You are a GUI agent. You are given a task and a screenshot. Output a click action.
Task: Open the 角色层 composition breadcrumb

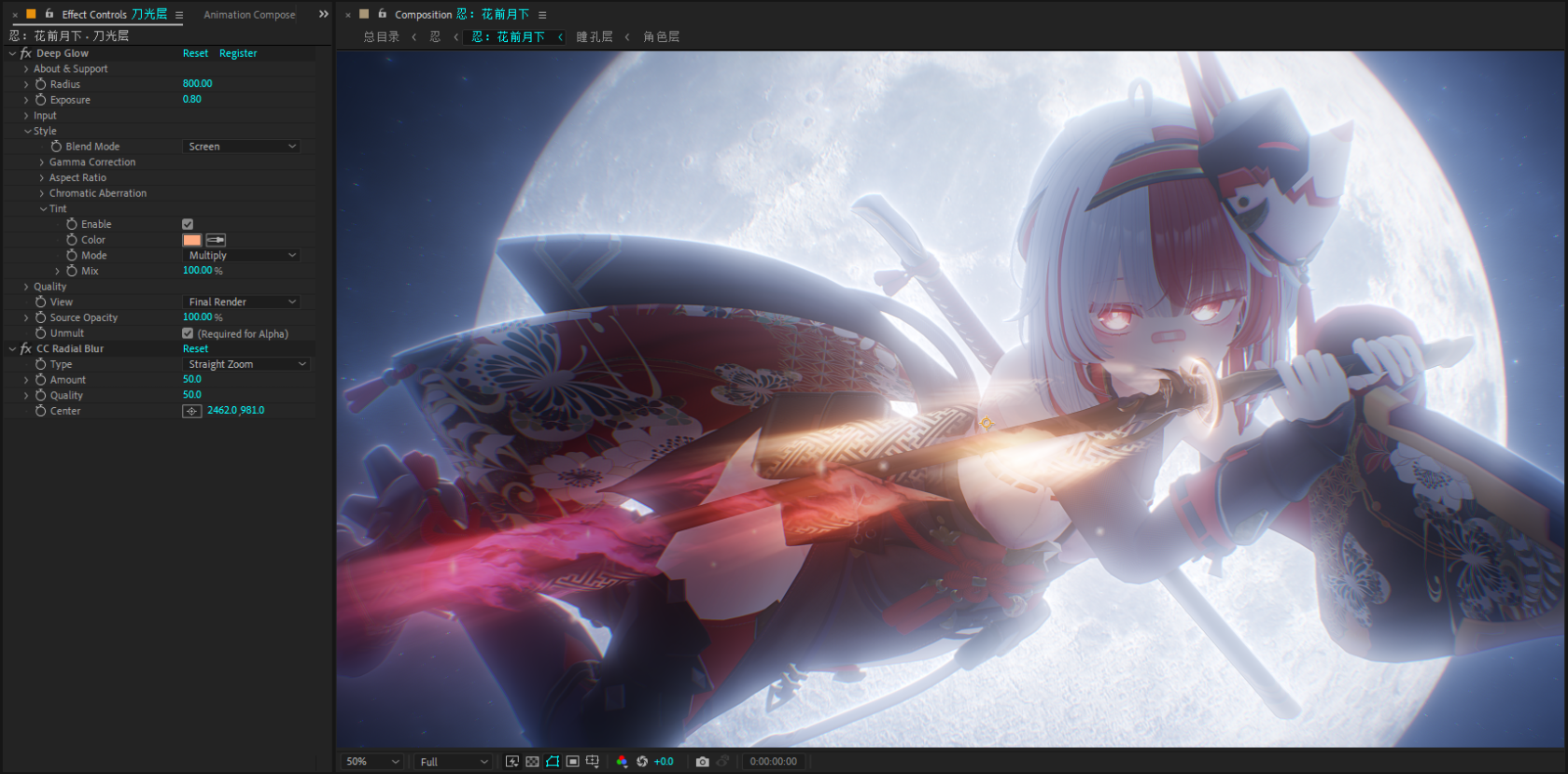click(661, 37)
